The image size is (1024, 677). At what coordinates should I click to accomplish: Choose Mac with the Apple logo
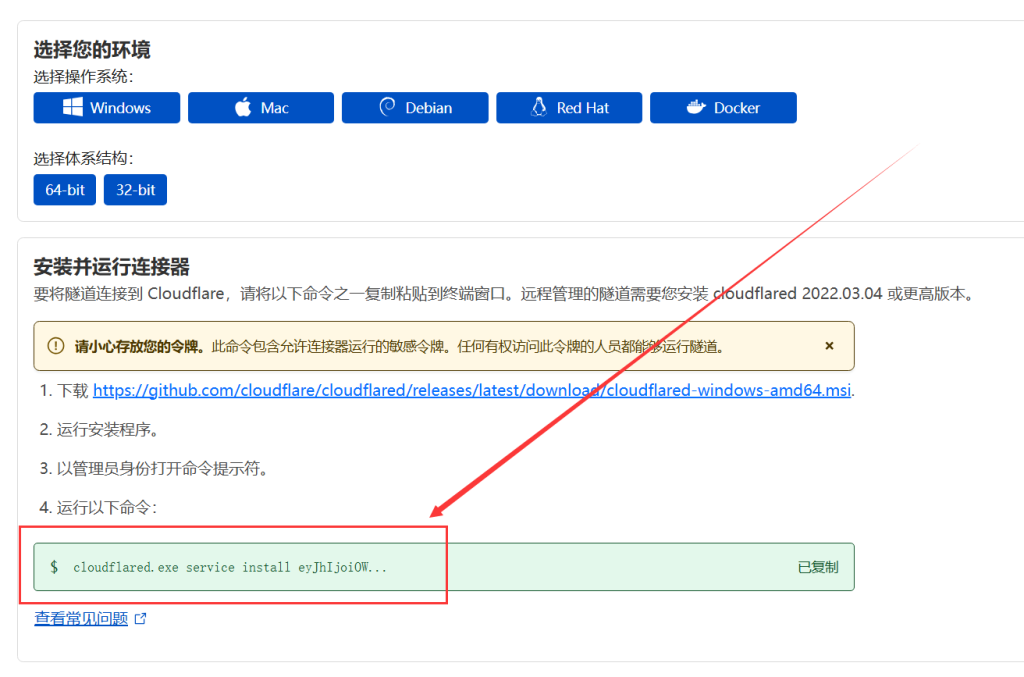261,108
